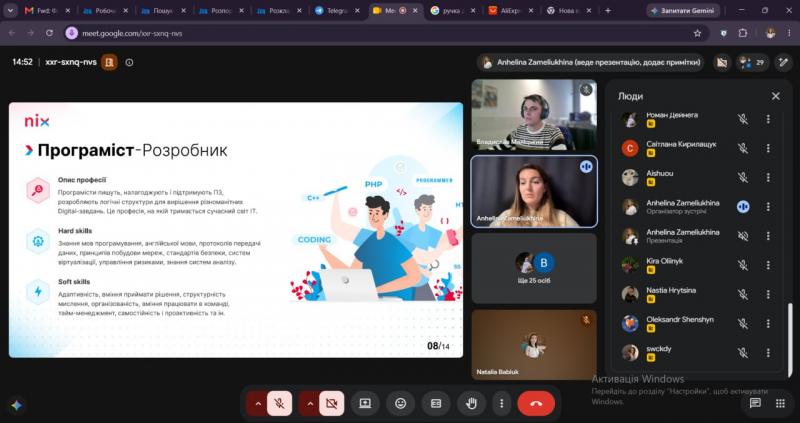Toggle people panel with the 29 badge
This screenshot has width=800, height=423.
pyautogui.click(x=752, y=63)
